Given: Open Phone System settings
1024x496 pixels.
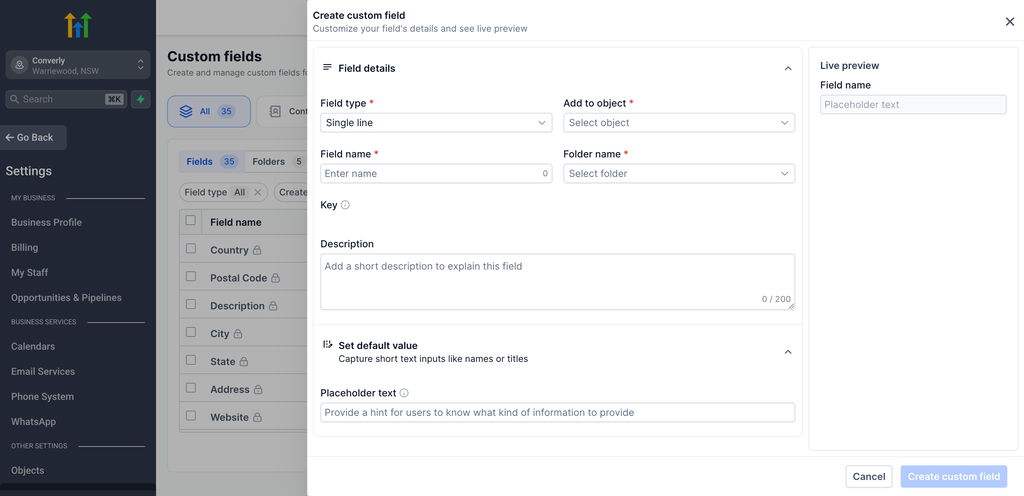Looking at the screenshot, I should 42,397.
